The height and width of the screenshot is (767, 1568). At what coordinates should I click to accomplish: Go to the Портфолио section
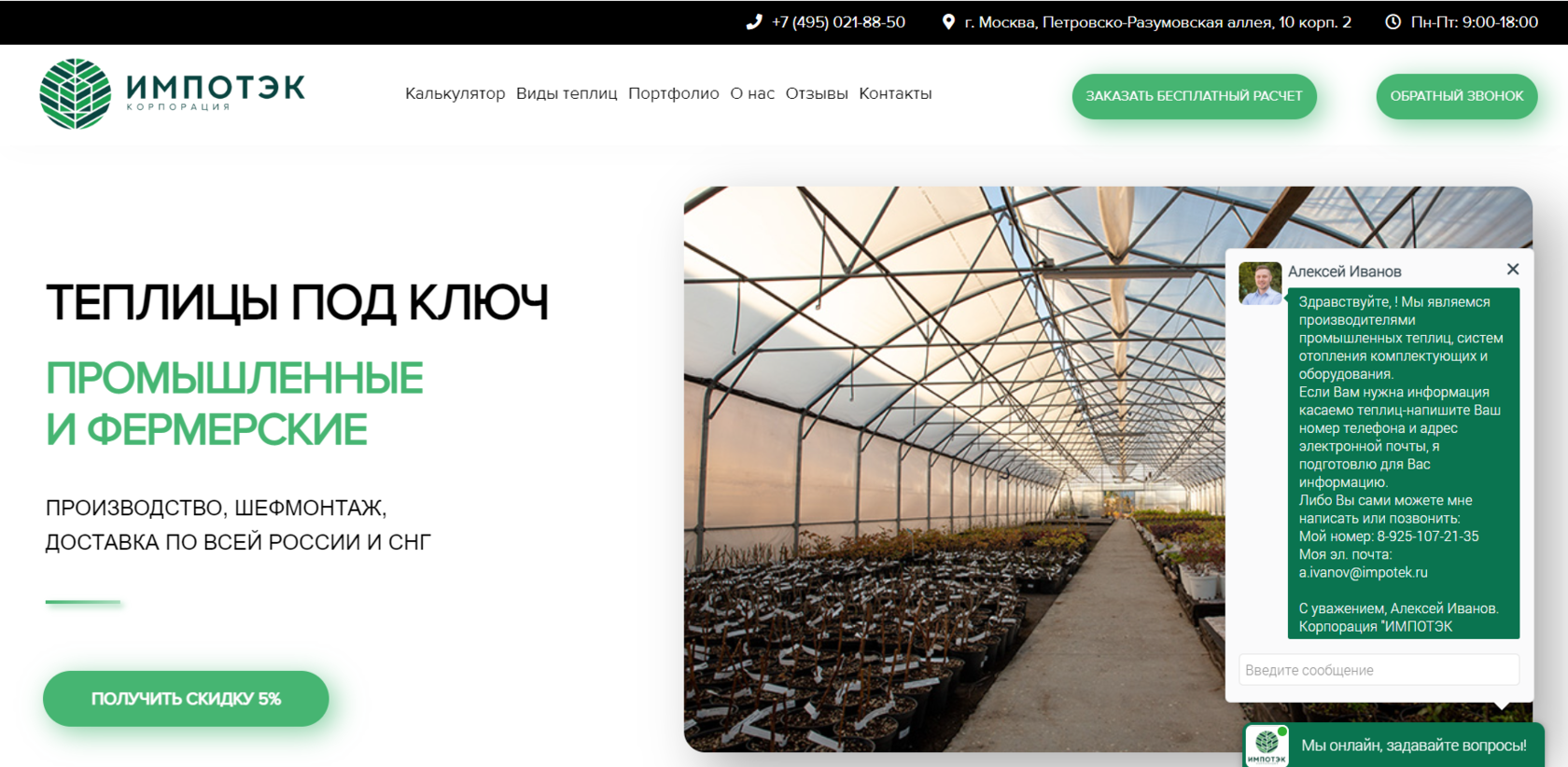pos(673,93)
